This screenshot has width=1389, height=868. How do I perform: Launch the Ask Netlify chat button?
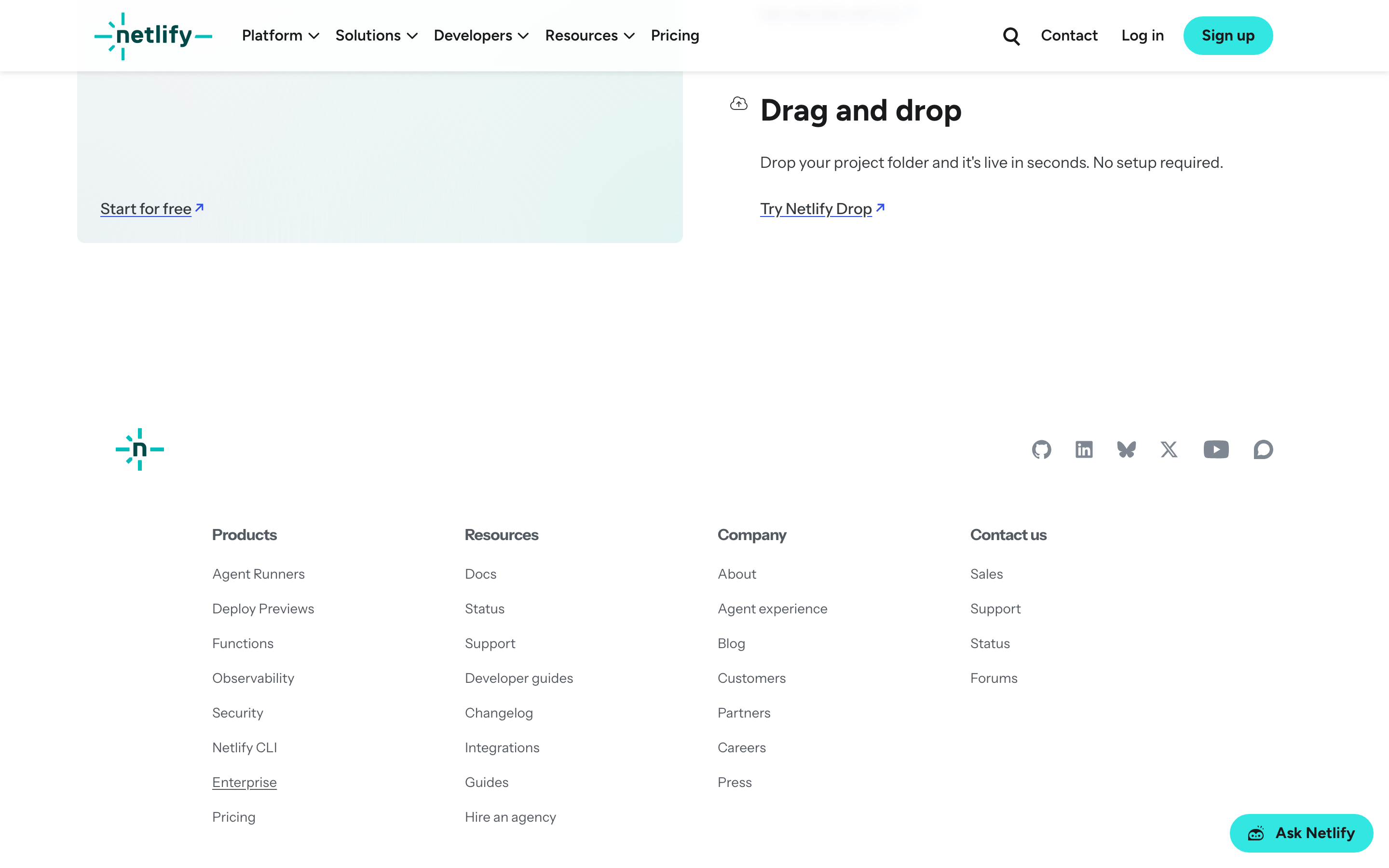[1301, 833]
